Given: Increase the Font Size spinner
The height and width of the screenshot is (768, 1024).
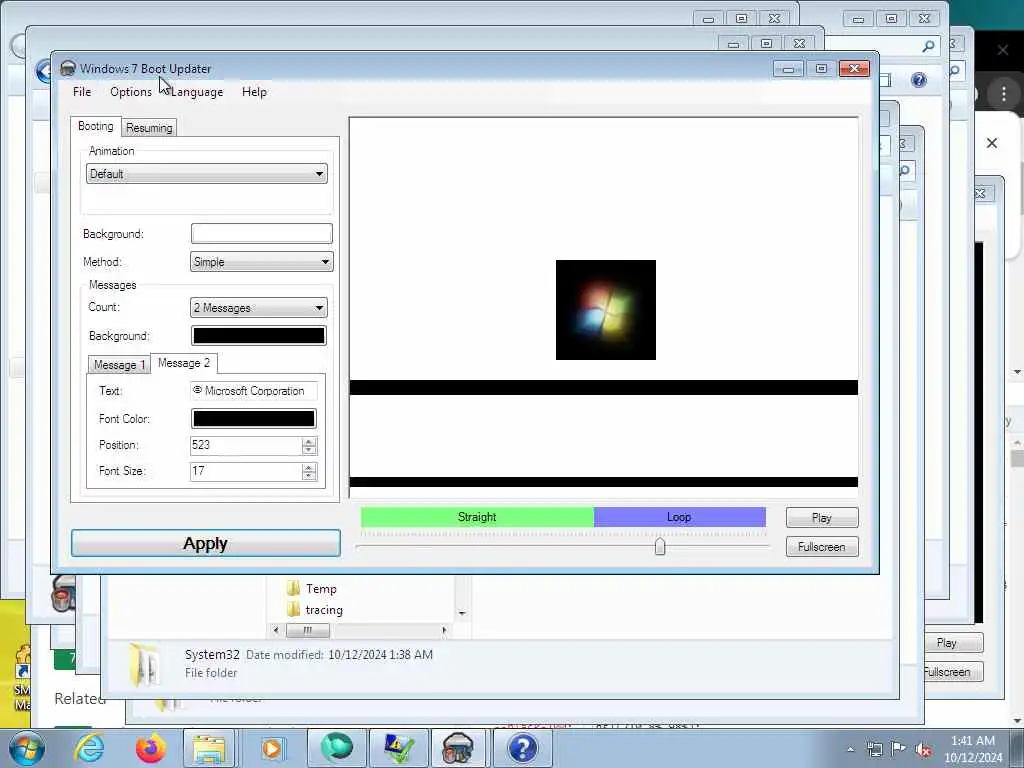Looking at the screenshot, I should tap(309, 467).
